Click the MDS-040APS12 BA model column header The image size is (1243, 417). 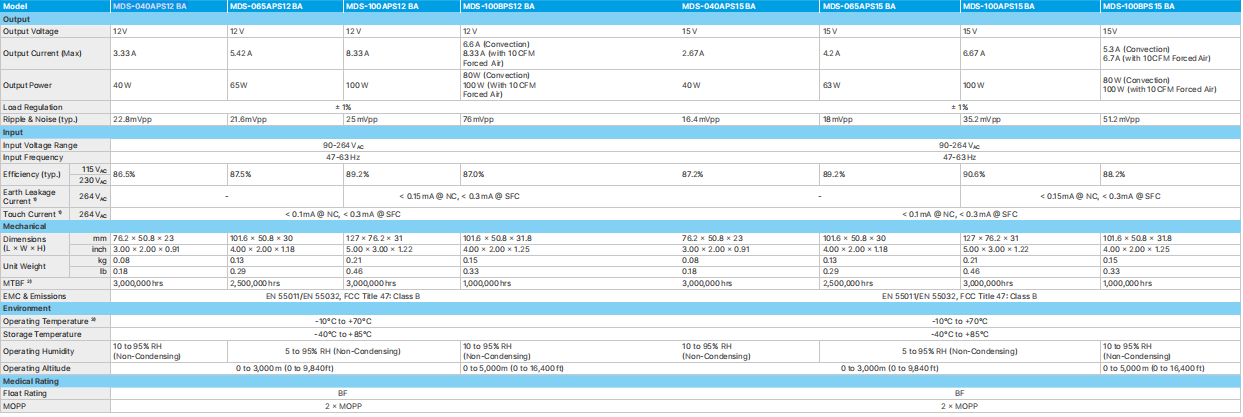(147, 6)
